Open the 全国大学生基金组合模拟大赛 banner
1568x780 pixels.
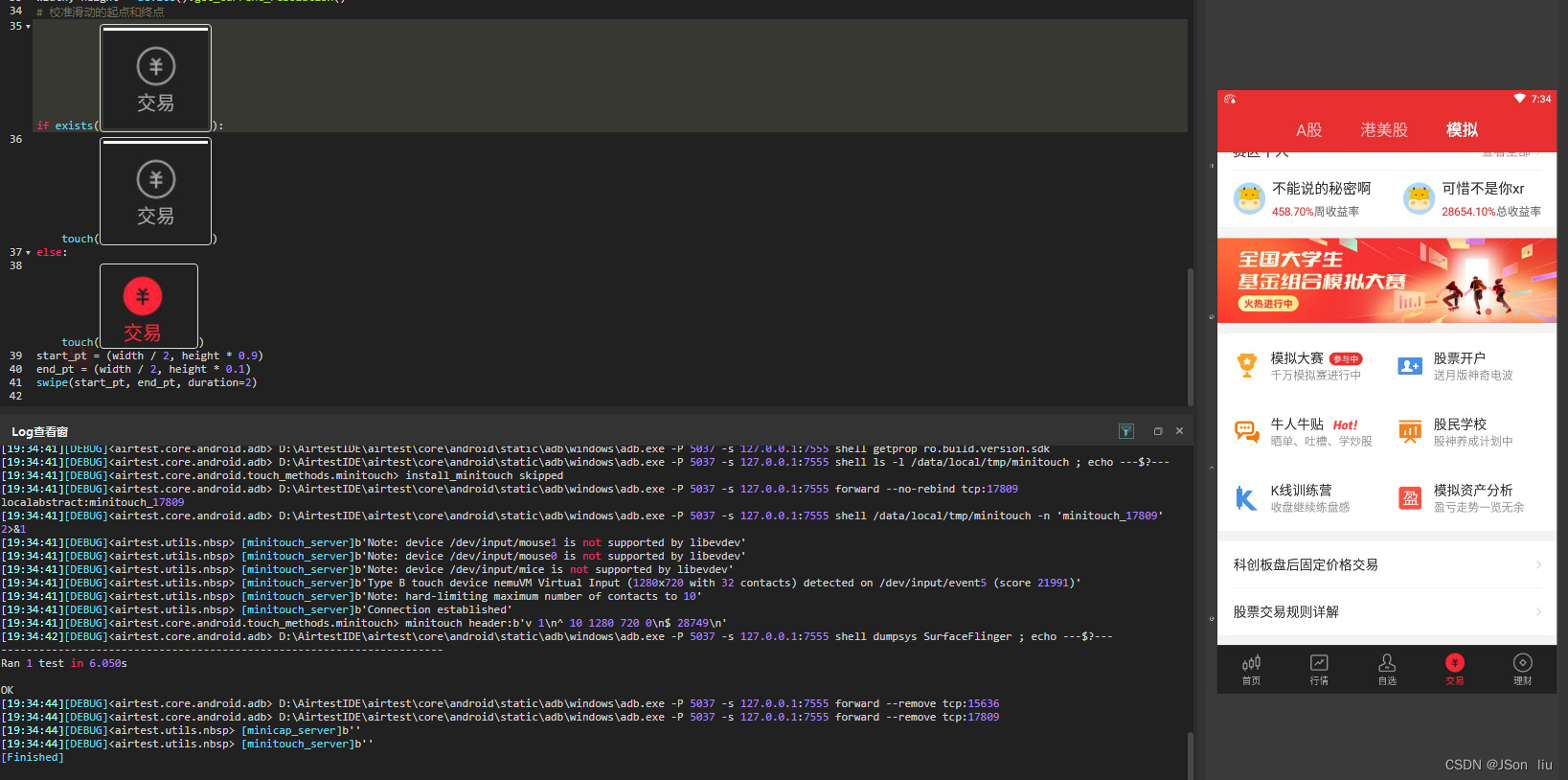[1387, 280]
